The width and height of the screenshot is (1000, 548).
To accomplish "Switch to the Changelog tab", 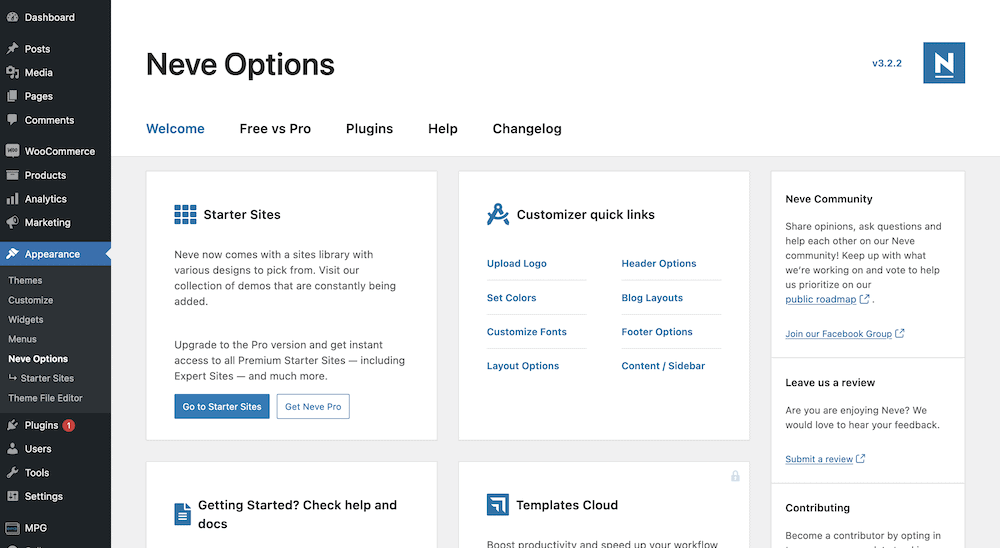I will click(x=527, y=129).
